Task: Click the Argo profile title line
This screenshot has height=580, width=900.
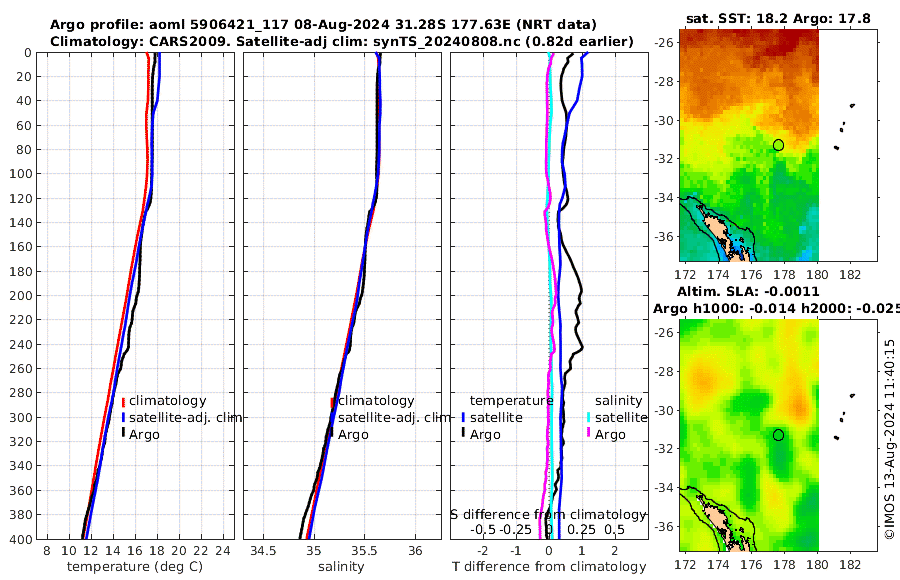Action: point(323,25)
